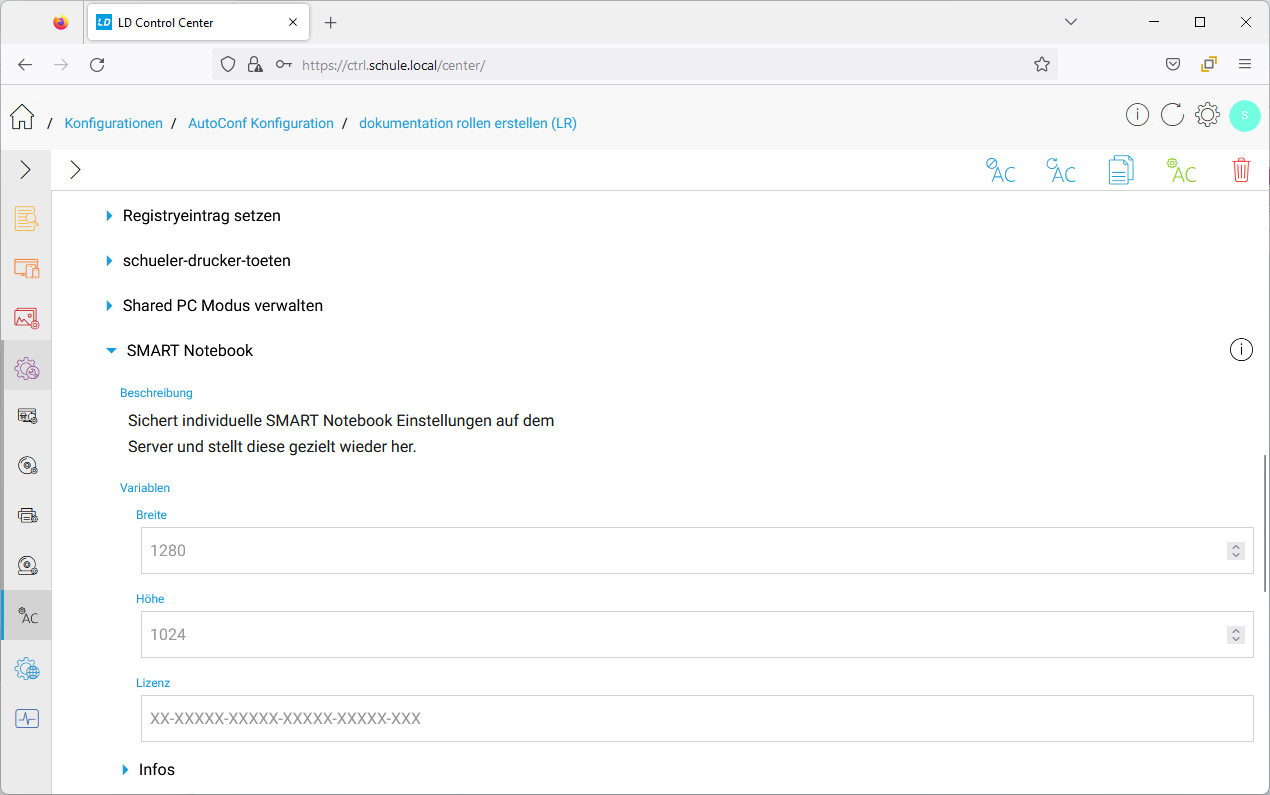
Task: Bookmark this page with the star icon
Action: pos(1042,64)
